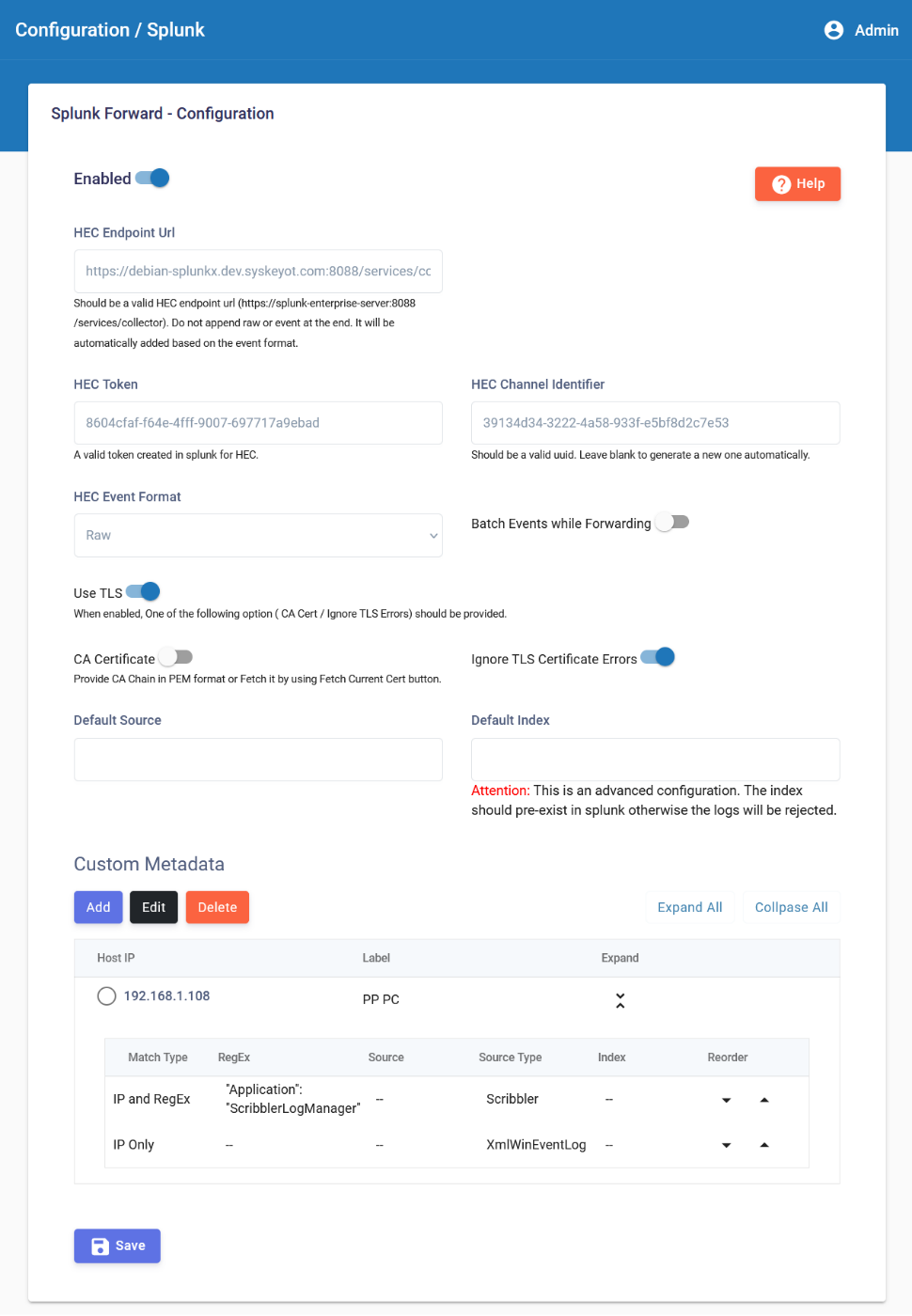
Task: Select the 192.168.1.108 host radio button
Action: pos(107,996)
